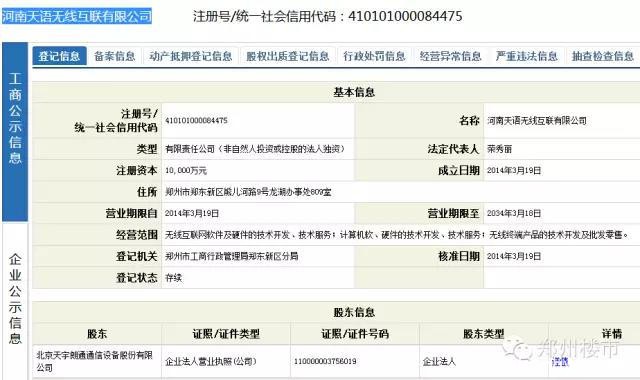Click the 股东 column header

(x=97, y=334)
